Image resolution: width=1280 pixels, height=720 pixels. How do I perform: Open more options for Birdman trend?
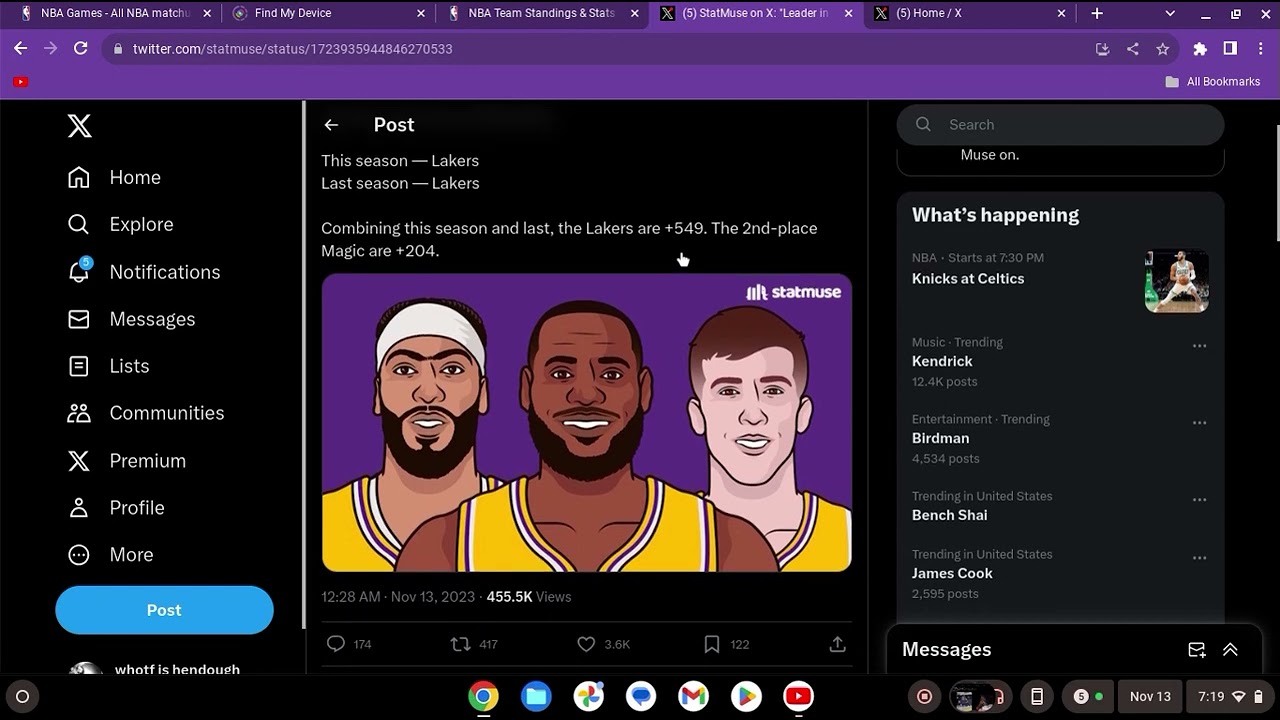point(1199,423)
